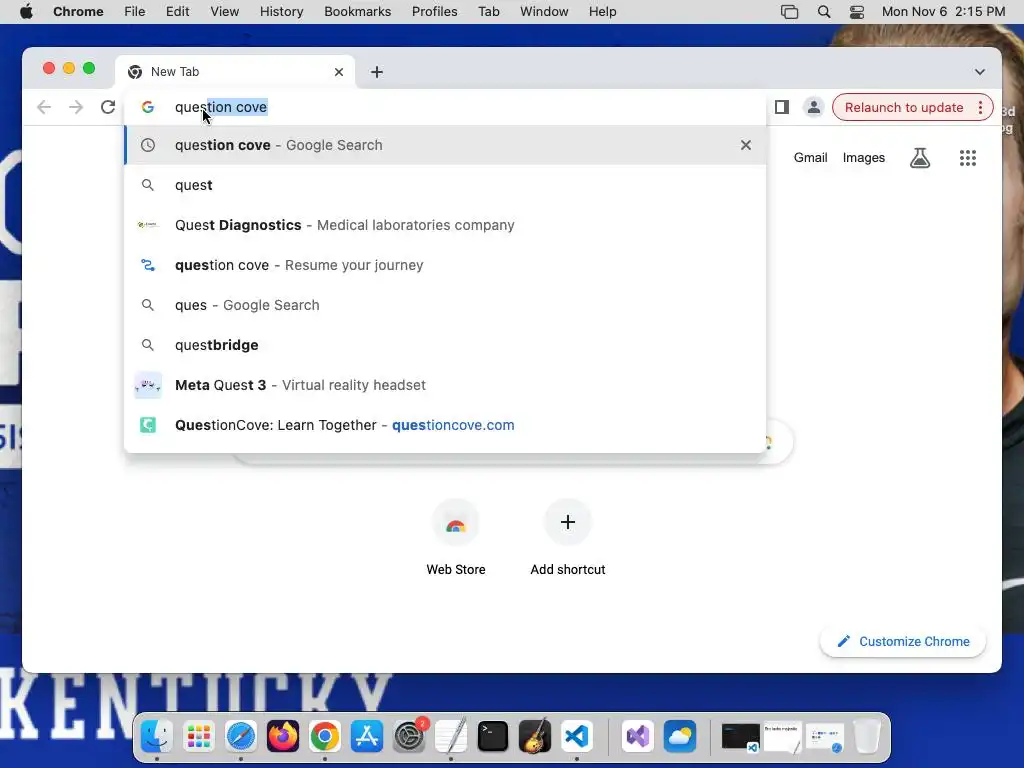Click the Chrome reload page icon
The height and width of the screenshot is (768, 1024).
click(x=108, y=107)
